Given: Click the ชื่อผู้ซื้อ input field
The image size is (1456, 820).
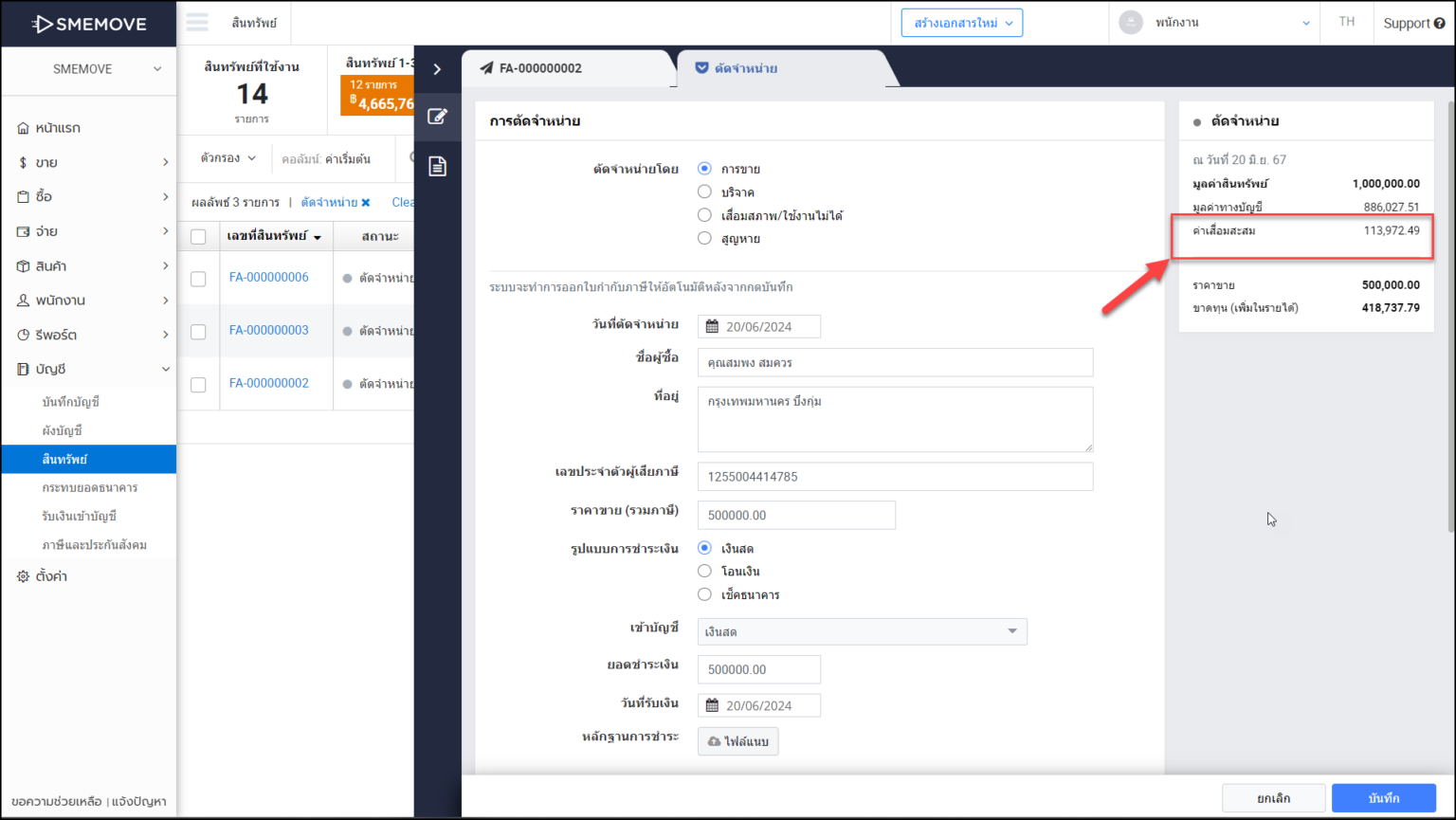Looking at the screenshot, I should 894,363.
